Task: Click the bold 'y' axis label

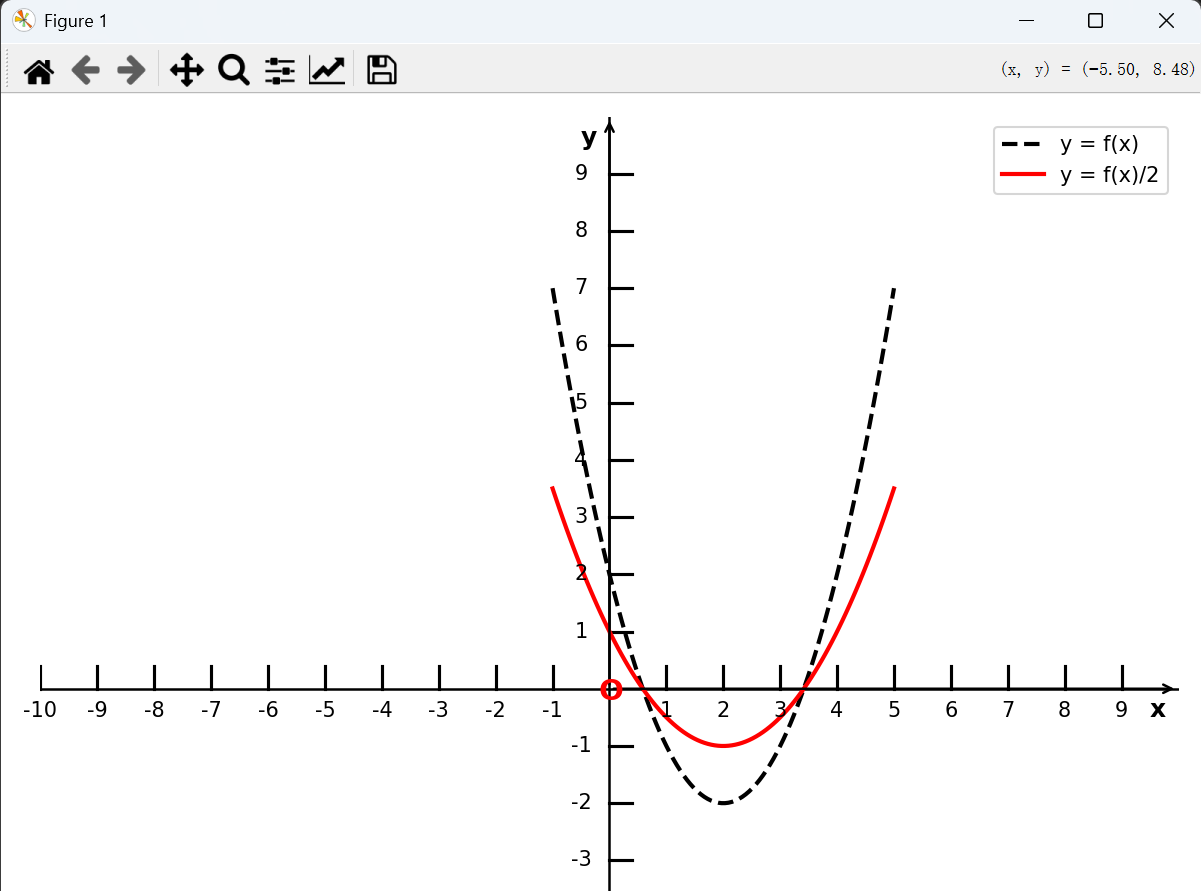Action: tap(589, 138)
